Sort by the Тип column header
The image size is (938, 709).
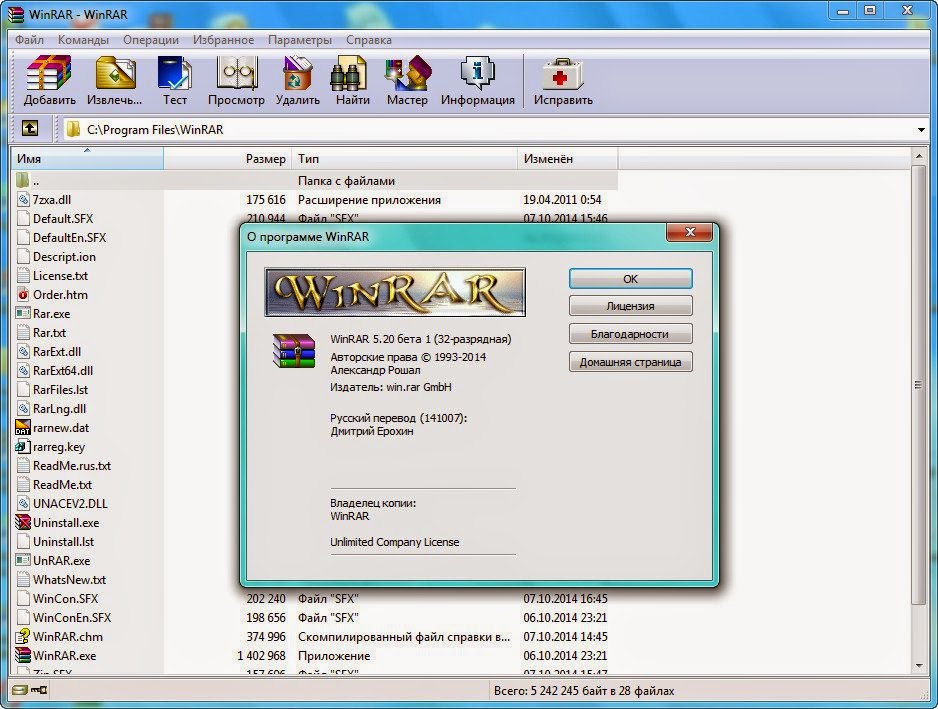404,159
